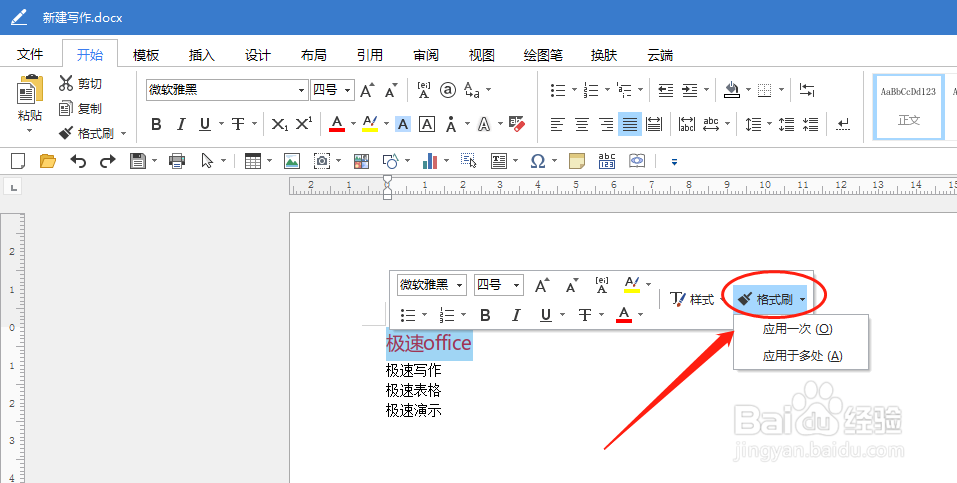
Task: Click the redo arrow in toolbar
Action: click(x=107, y=161)
